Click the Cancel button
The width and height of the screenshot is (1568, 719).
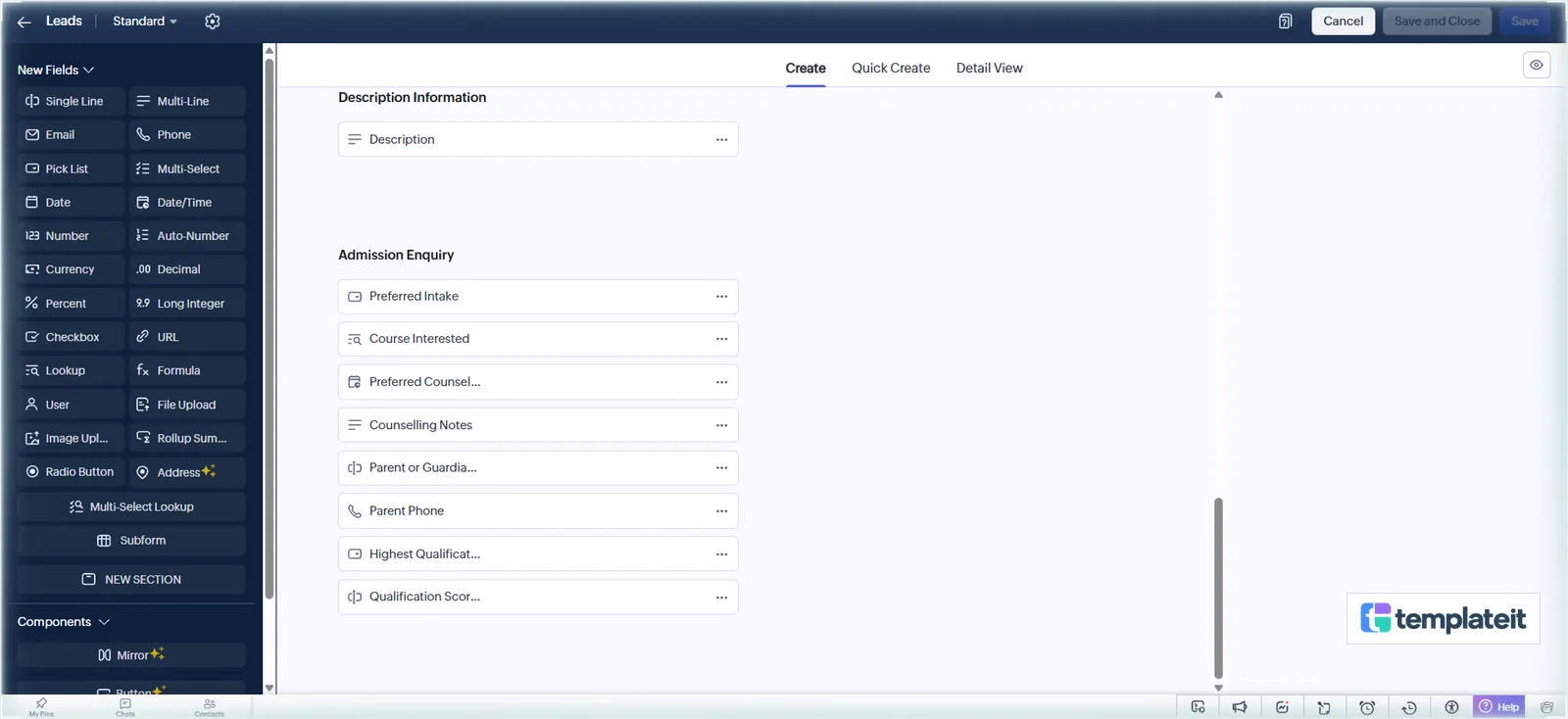(1344, 22)
